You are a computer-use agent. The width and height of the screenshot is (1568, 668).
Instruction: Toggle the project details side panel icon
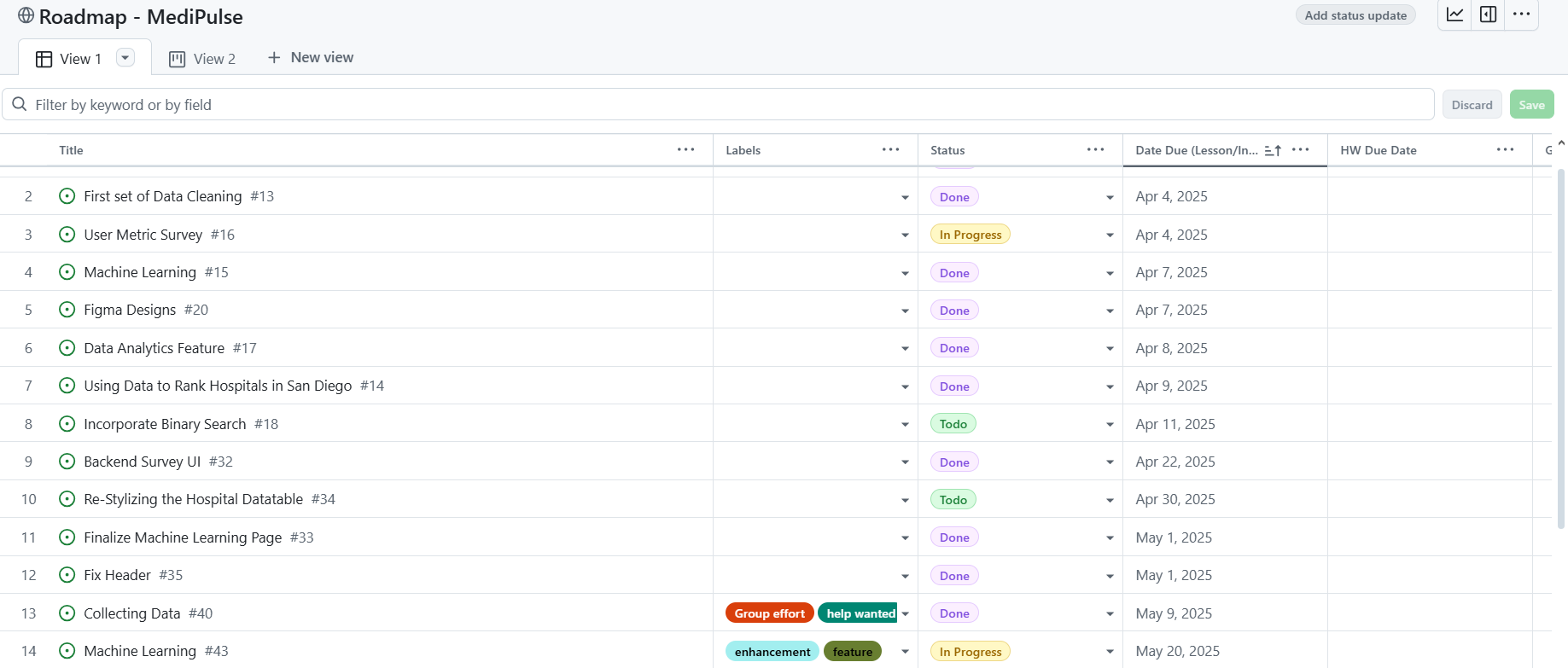tap(1489, 15)
